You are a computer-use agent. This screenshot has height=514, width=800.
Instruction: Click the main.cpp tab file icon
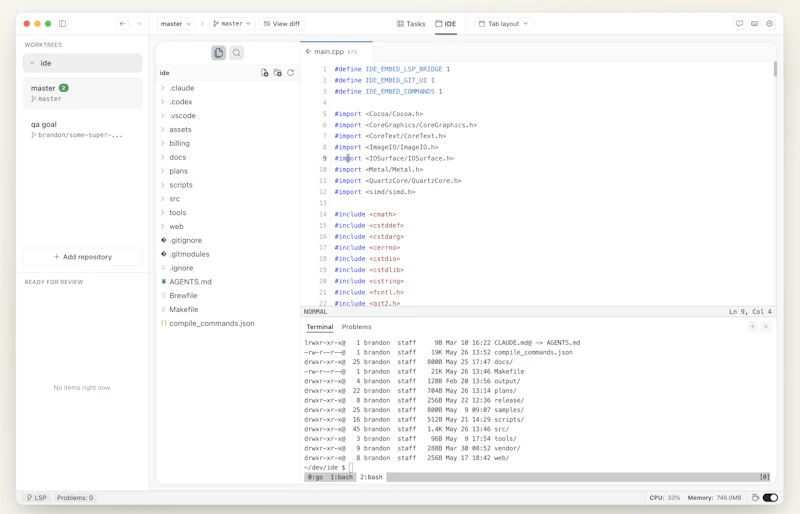click(308, 52)
